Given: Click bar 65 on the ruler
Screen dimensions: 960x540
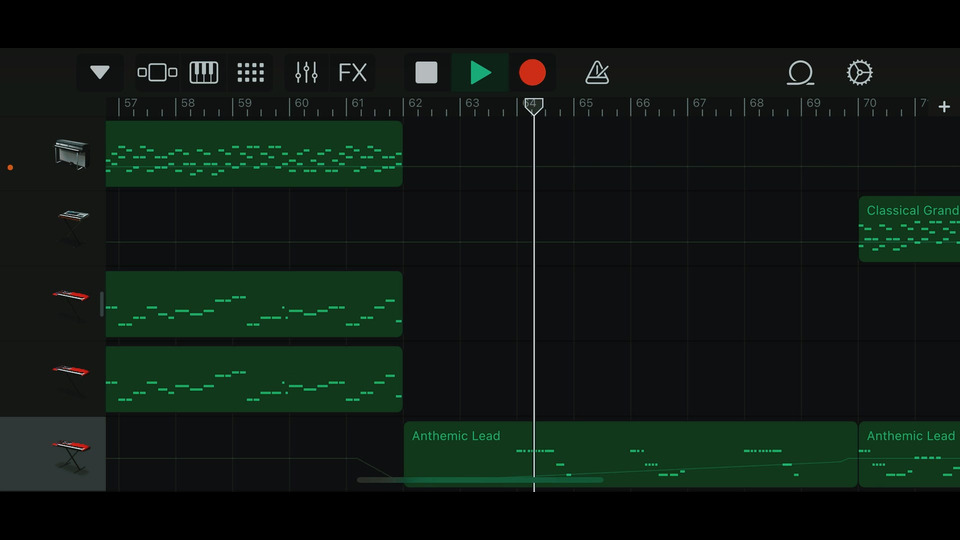Looking at the screenshot, I should click(586, 103).
